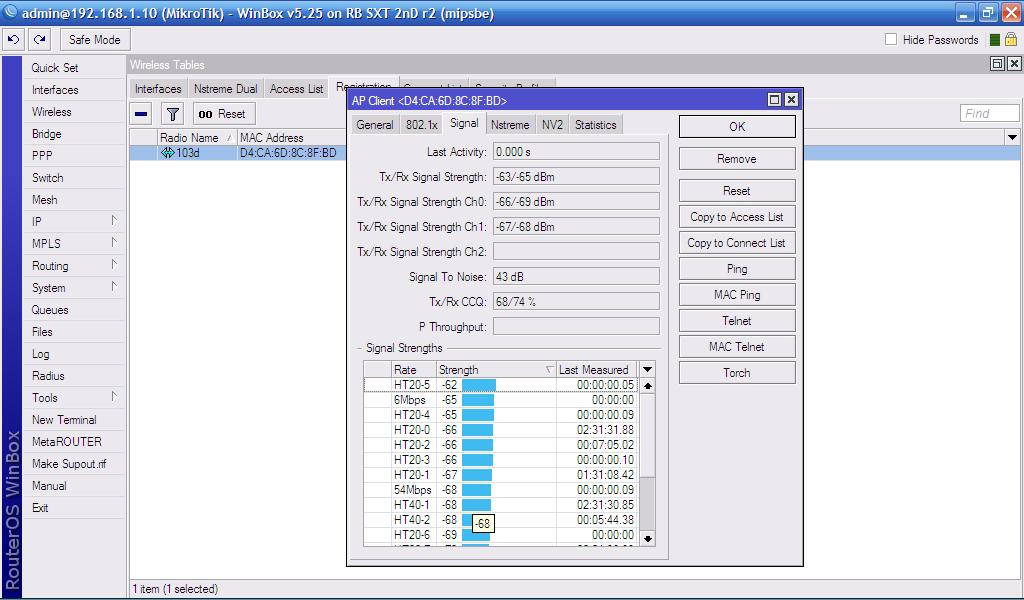The height and width of the screenshot is (600, 1024).
Task: Switch to the General tab
Action: point(375,125)
